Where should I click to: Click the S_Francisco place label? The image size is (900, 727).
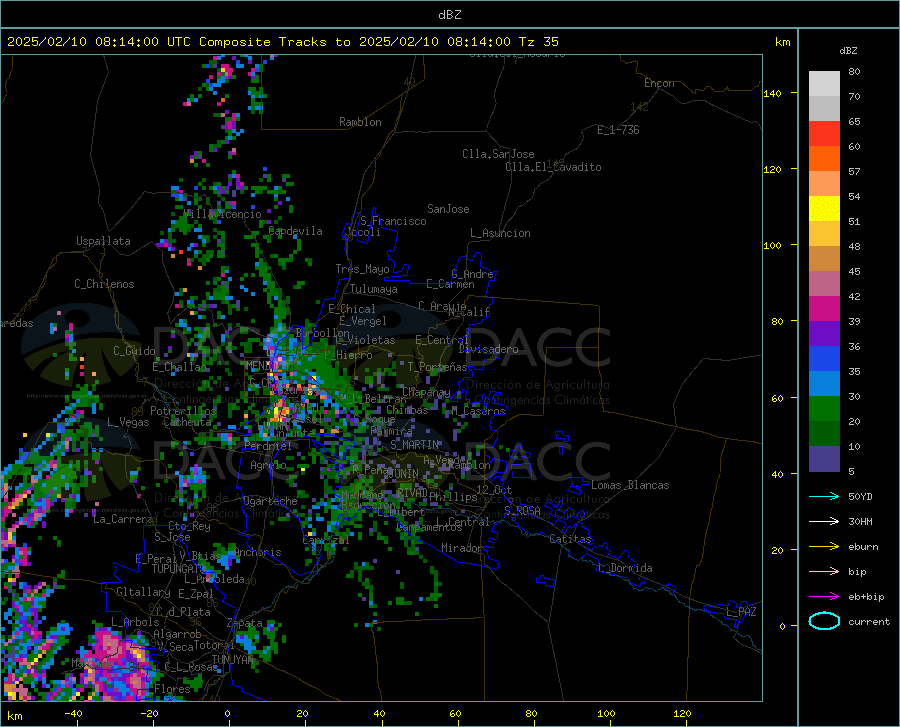[x=393, y=221]
